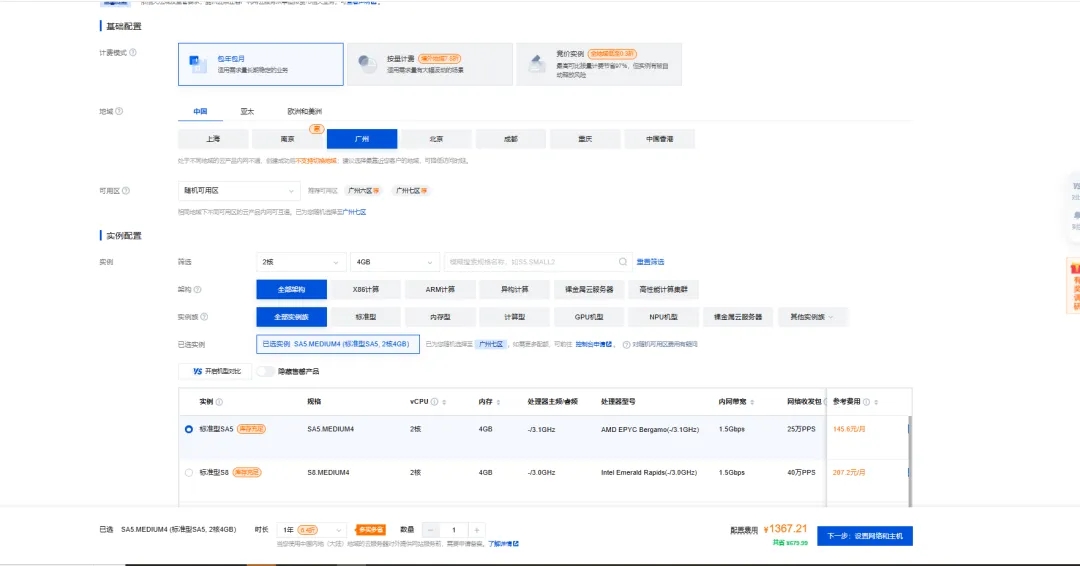Viewport: 1080px width, 566px height.
Task: Toggle the 隐藏售罄产品 switch
Action: click(265, 371)
